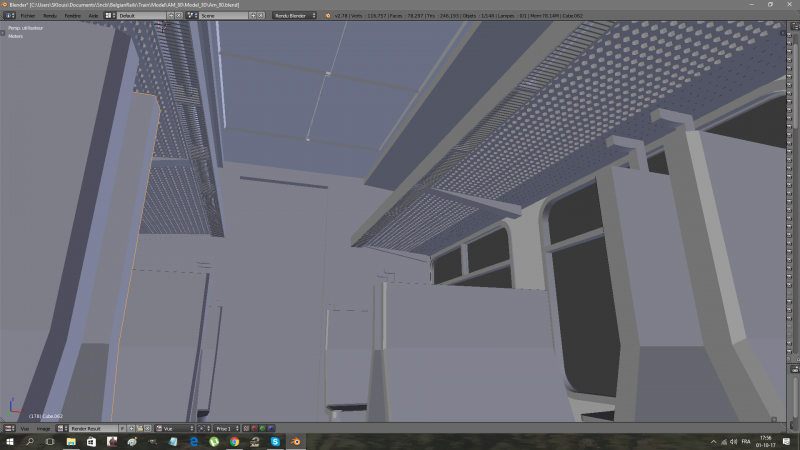Delete the Default screen layout
The width and height of the screenshot is (800, 450).
tap(179, 15)
